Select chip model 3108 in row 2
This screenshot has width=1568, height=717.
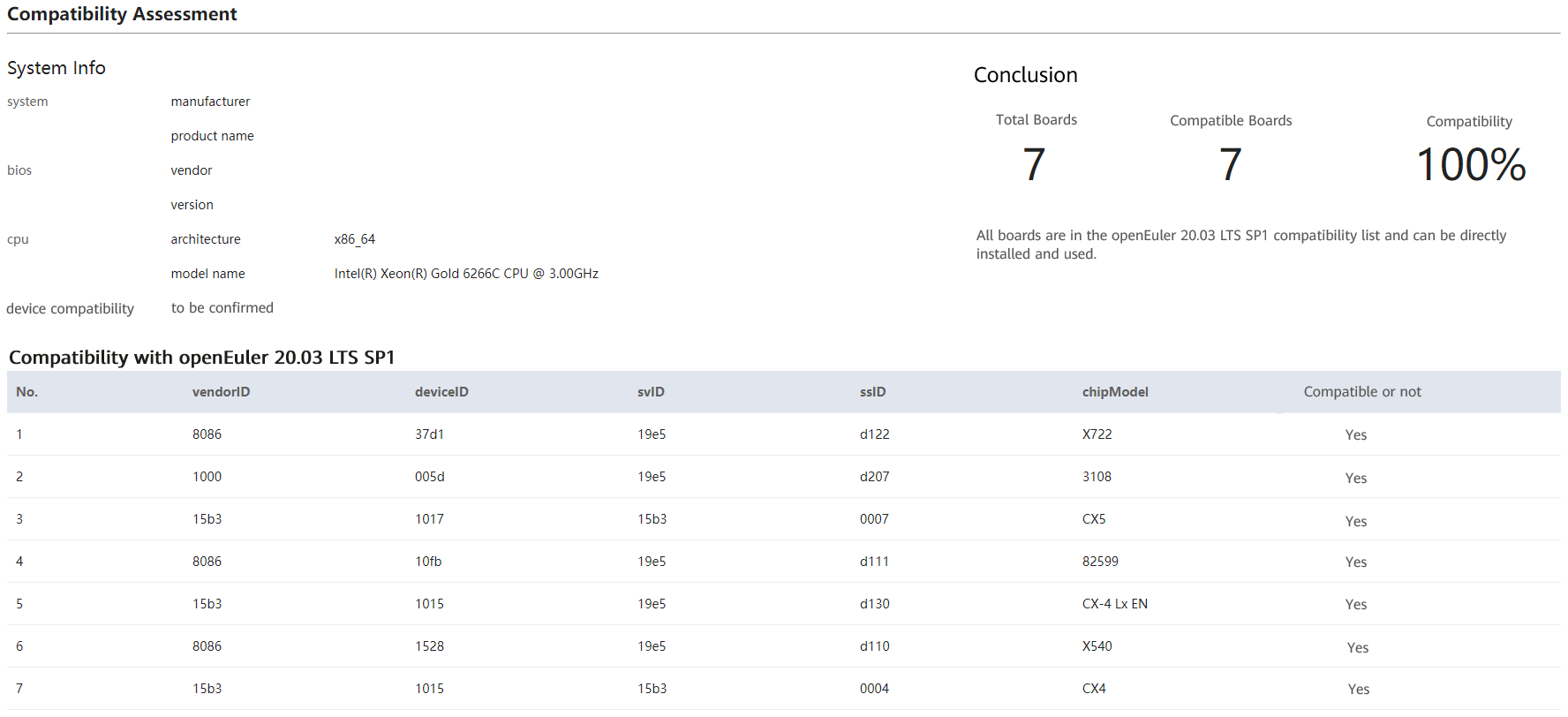(1097, 477)
